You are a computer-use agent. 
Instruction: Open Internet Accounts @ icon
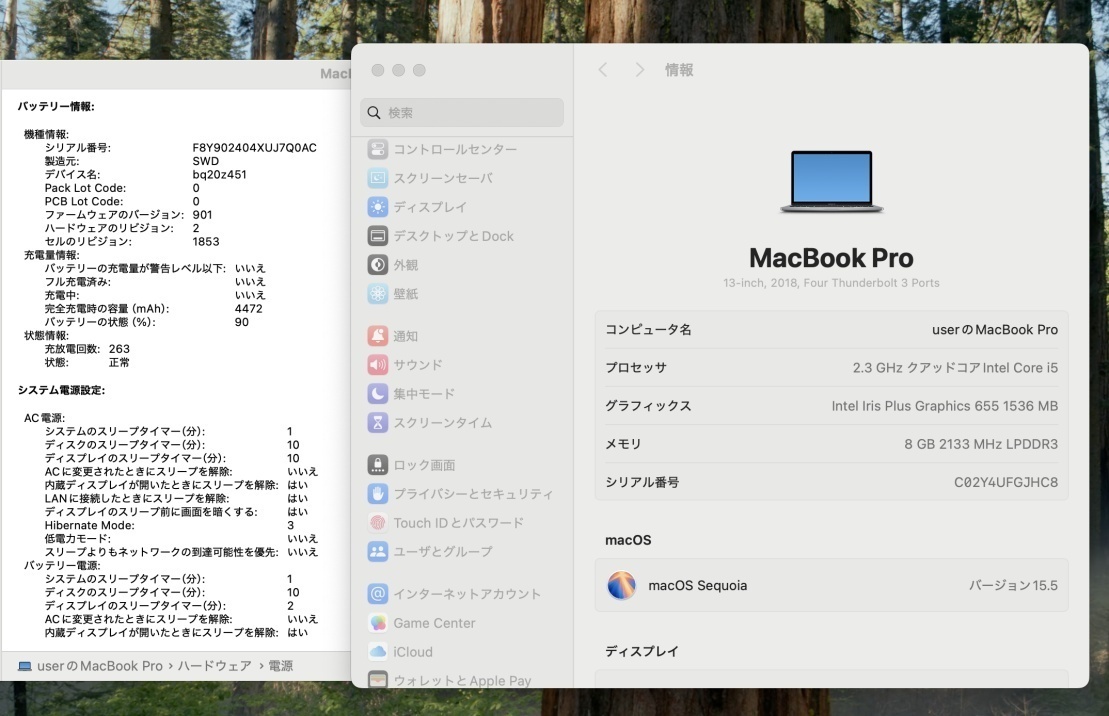(378, 594)
